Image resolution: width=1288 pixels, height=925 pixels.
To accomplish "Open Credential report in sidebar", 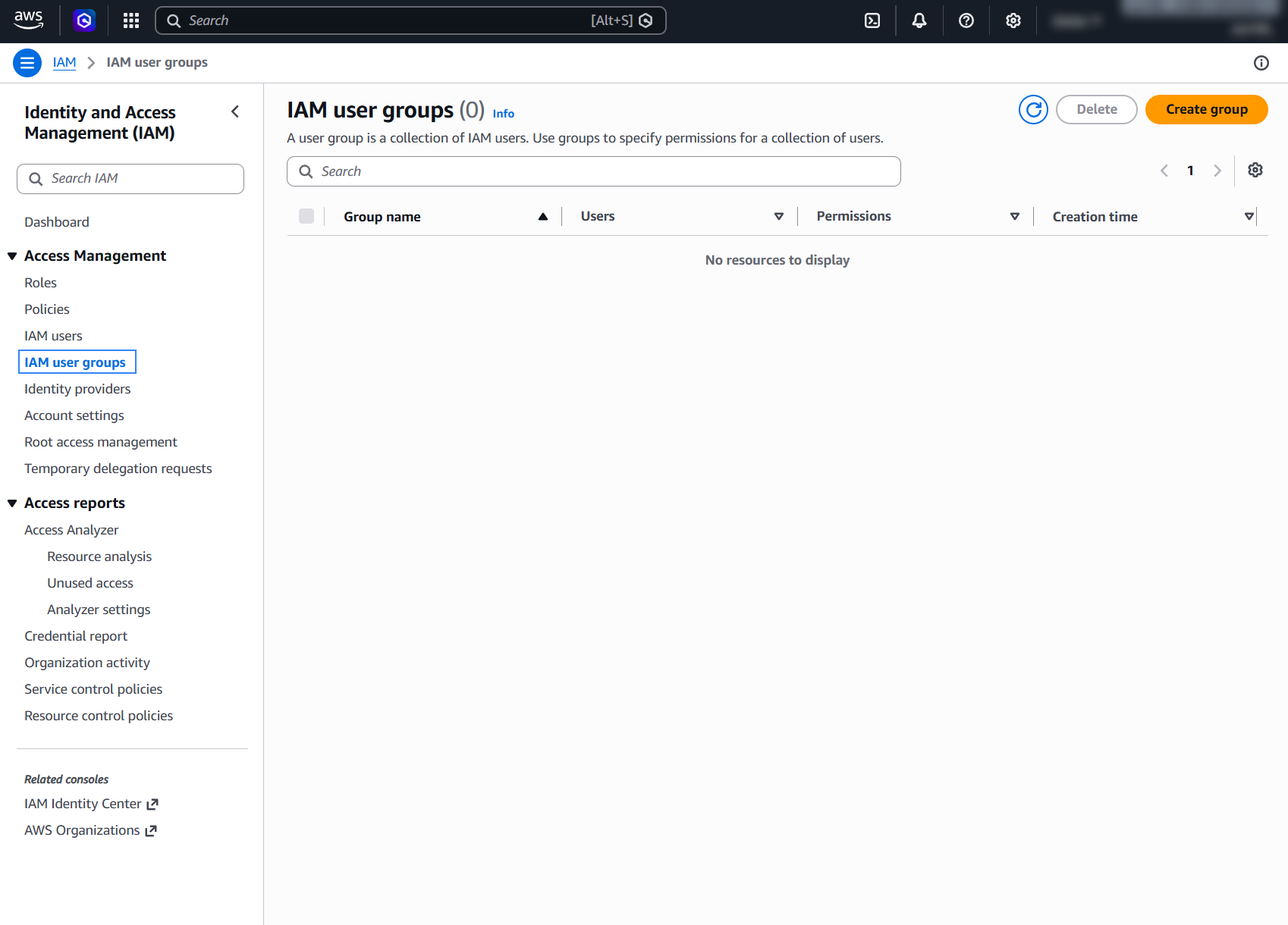I will tap(76, 636).
